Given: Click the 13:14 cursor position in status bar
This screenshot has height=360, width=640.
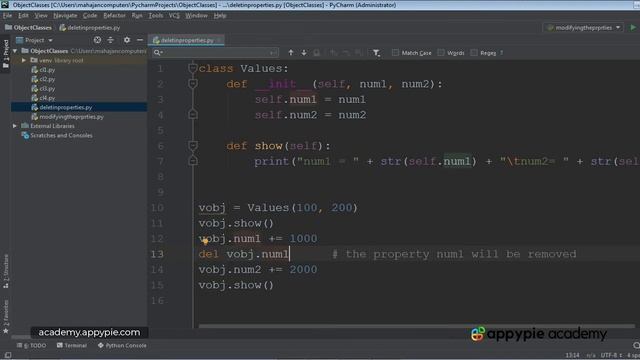Looking at the screenshot, I should tap(572, 355).
